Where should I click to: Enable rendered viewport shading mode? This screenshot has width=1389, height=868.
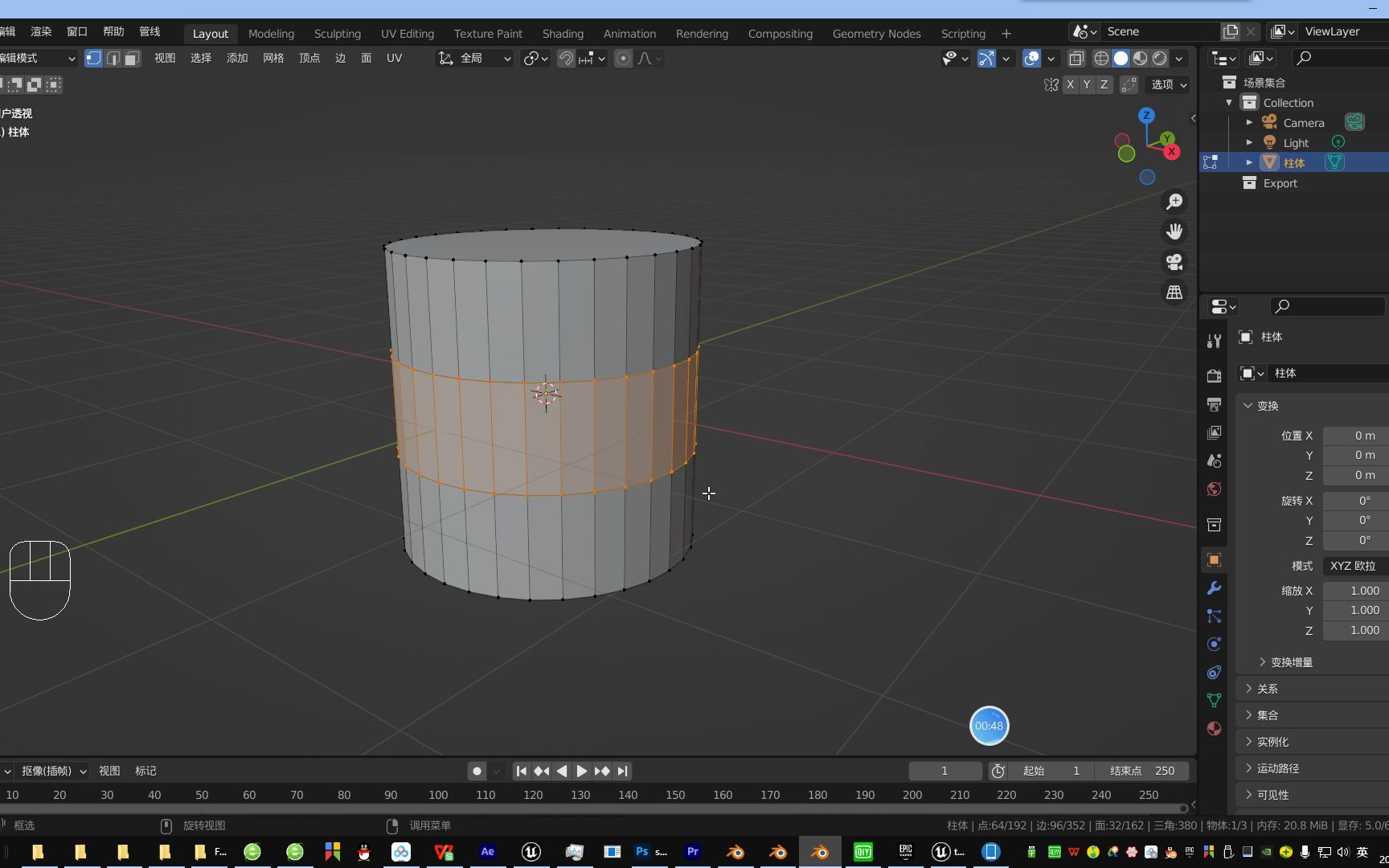pyautogui.click(x=1161, y=58)
